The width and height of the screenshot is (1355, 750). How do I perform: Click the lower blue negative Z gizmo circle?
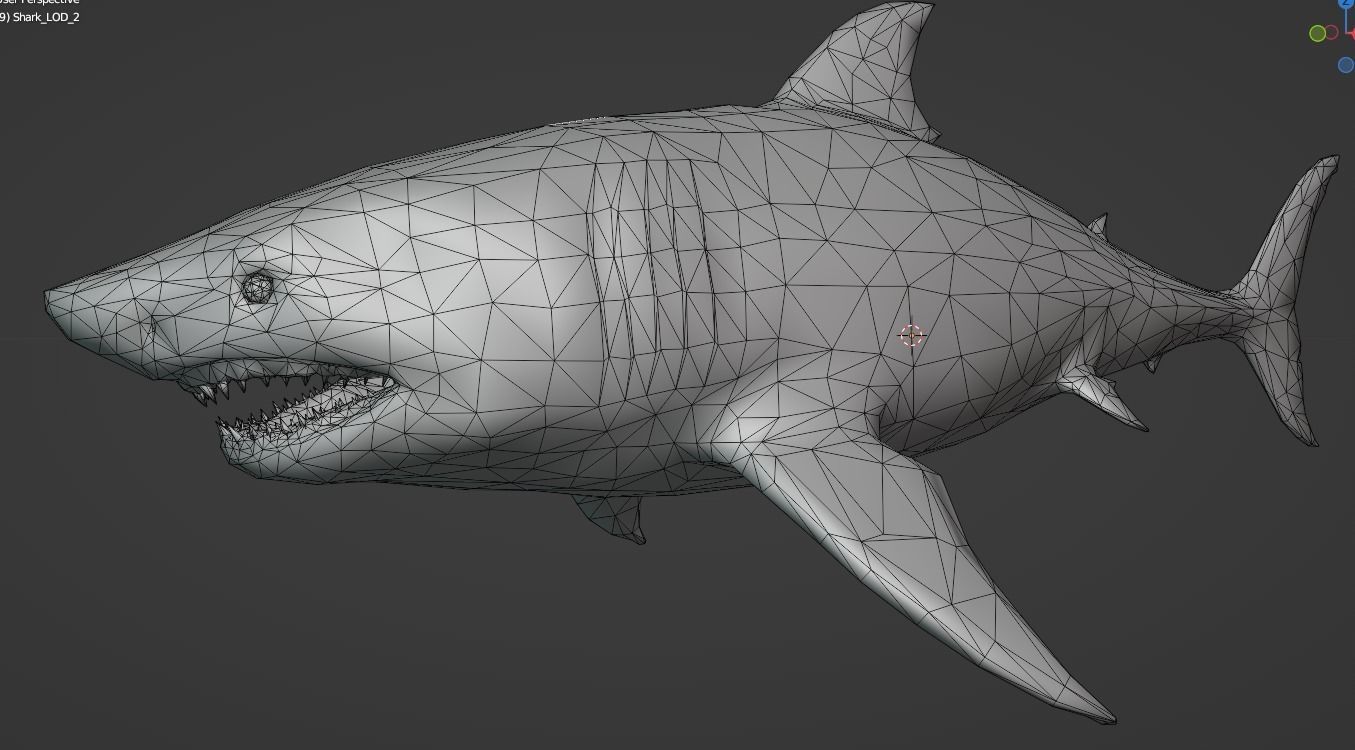(1346, 65)
